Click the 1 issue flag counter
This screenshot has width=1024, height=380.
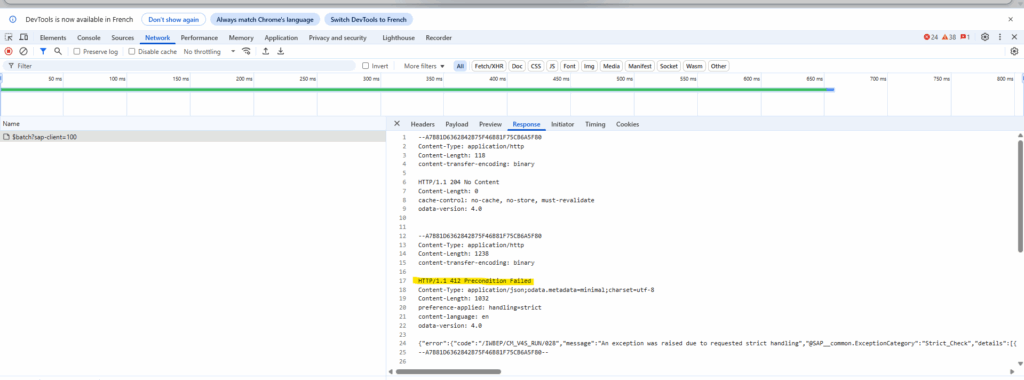pos(965,37)
